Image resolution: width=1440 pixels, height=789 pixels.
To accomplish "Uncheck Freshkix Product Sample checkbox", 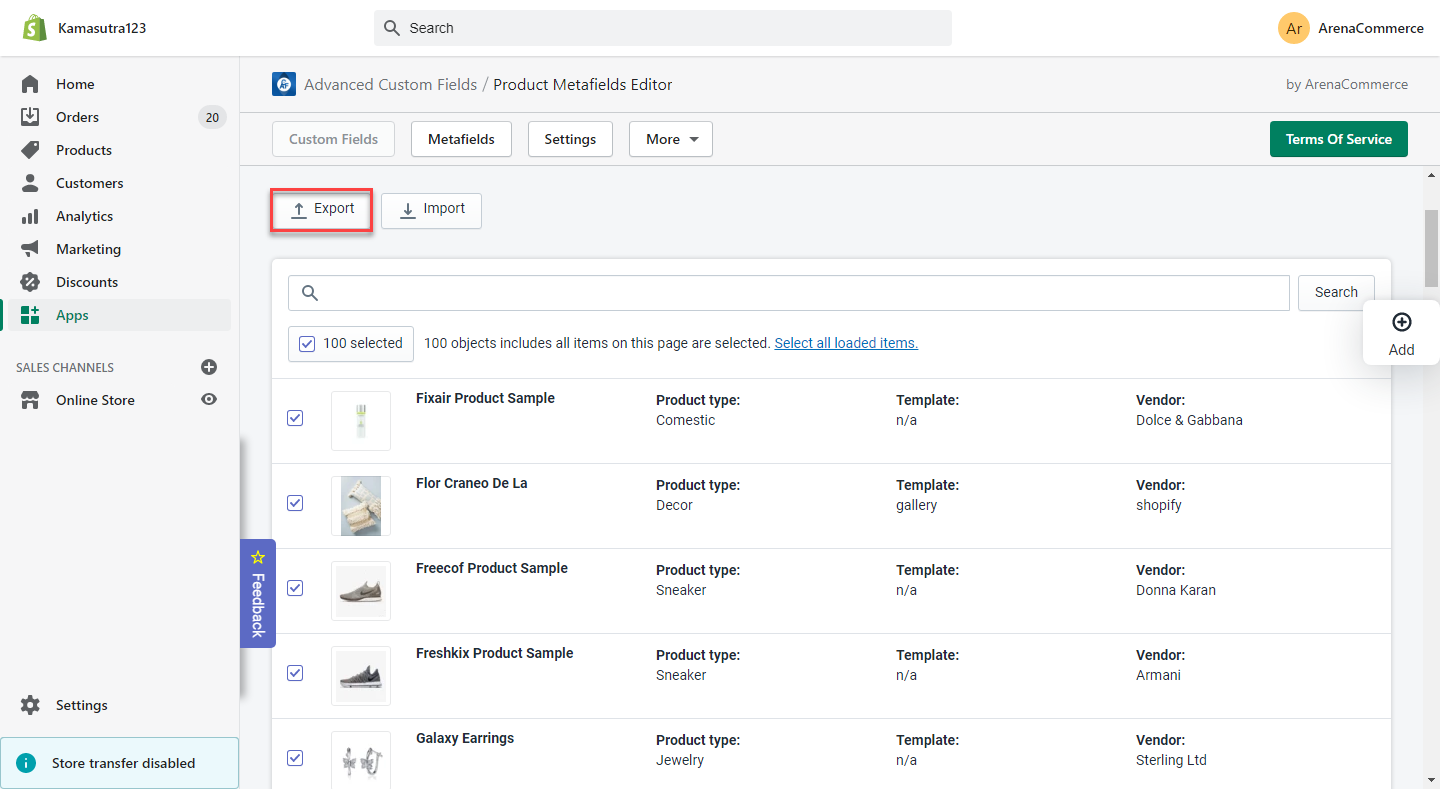I will coord(295,673).
